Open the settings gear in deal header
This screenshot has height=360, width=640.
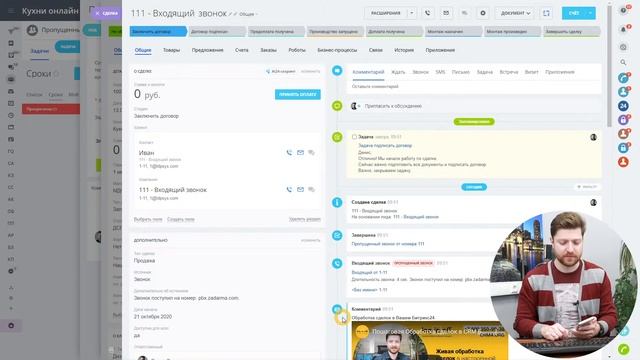[x=483, y=13]
